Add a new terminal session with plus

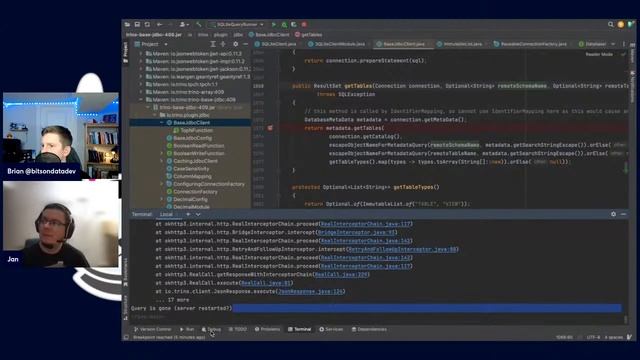pos(188,214)
